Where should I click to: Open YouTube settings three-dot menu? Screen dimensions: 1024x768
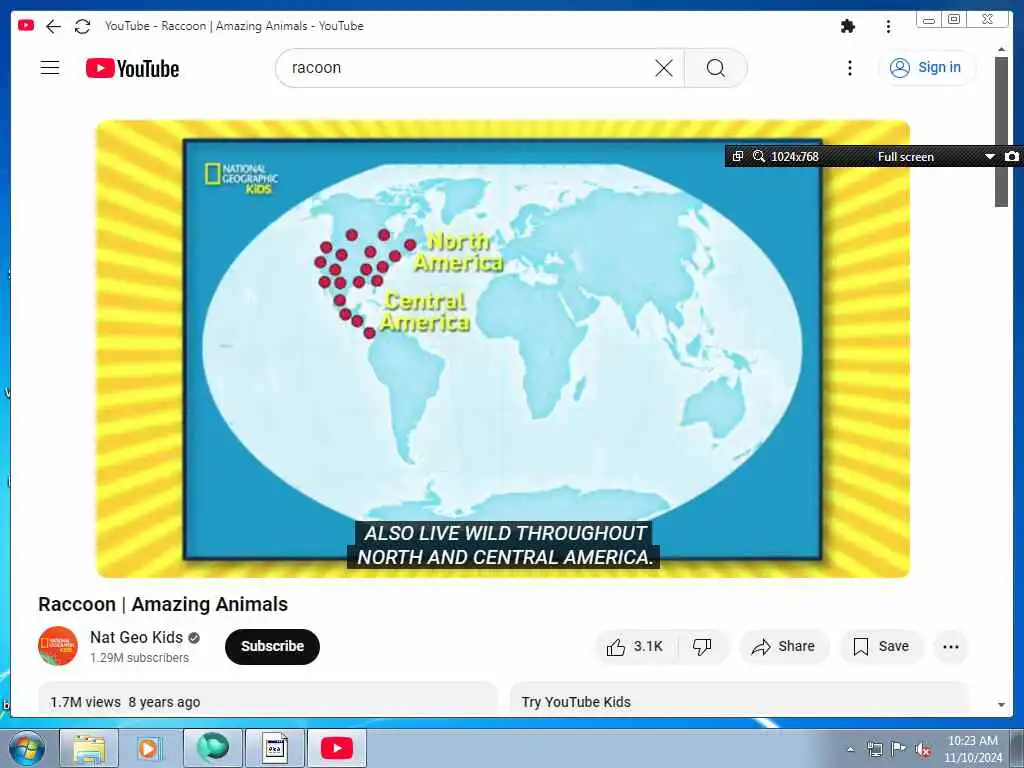tap(850, 68)
